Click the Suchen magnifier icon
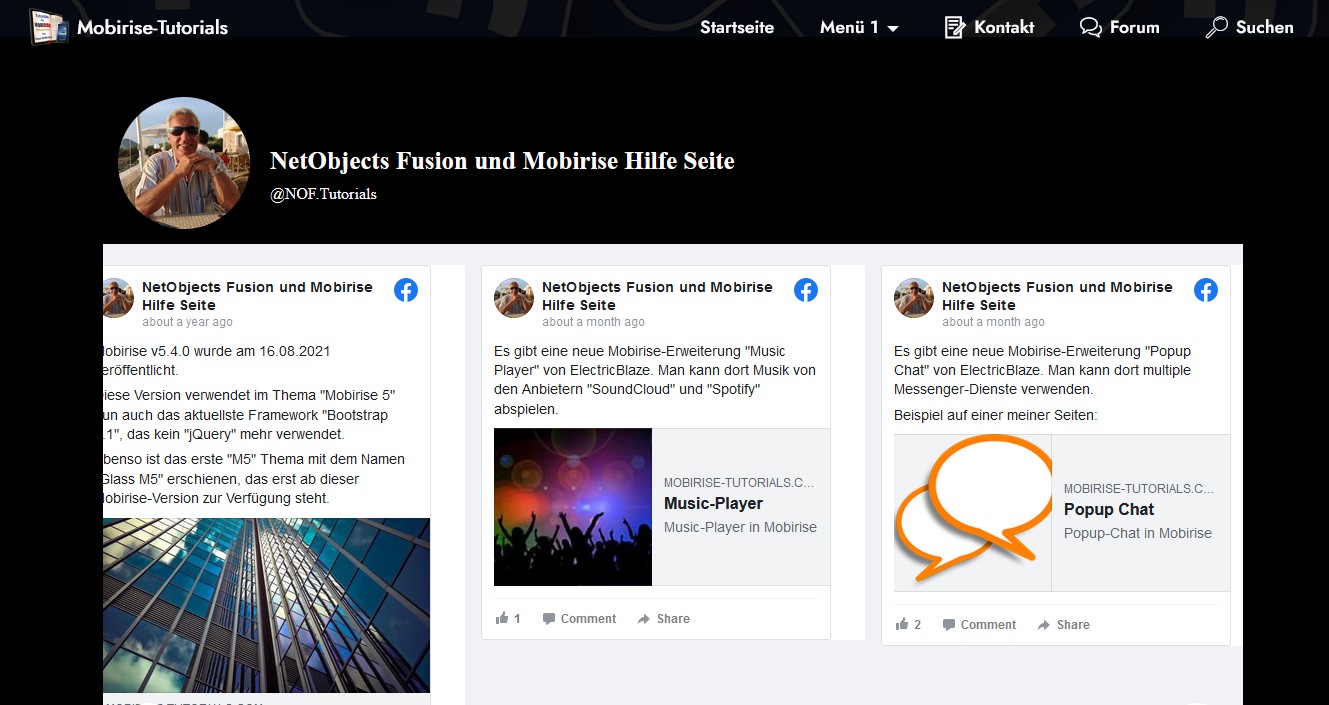The width and height of the screenshot is (1329, 705). point(1216,27)
